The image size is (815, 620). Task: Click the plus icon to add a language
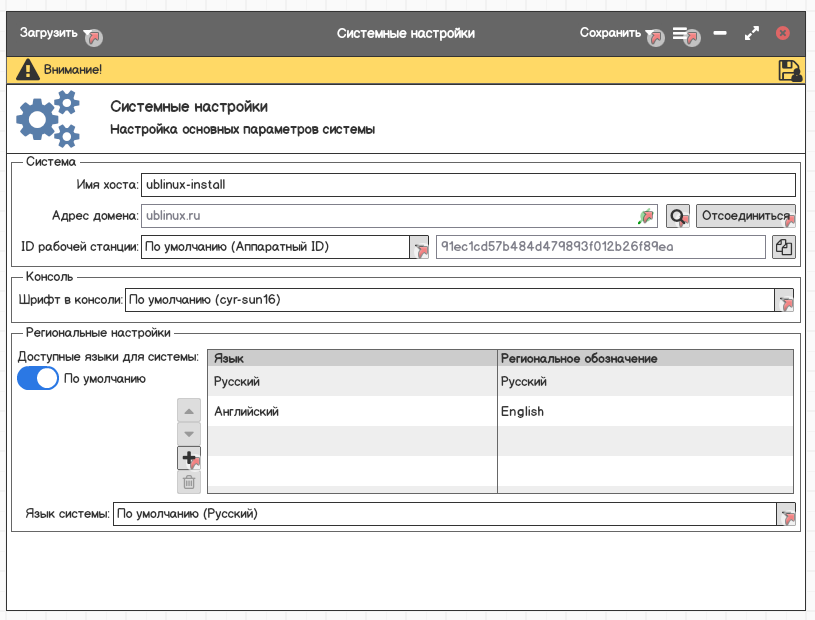(x=188, y=458)
